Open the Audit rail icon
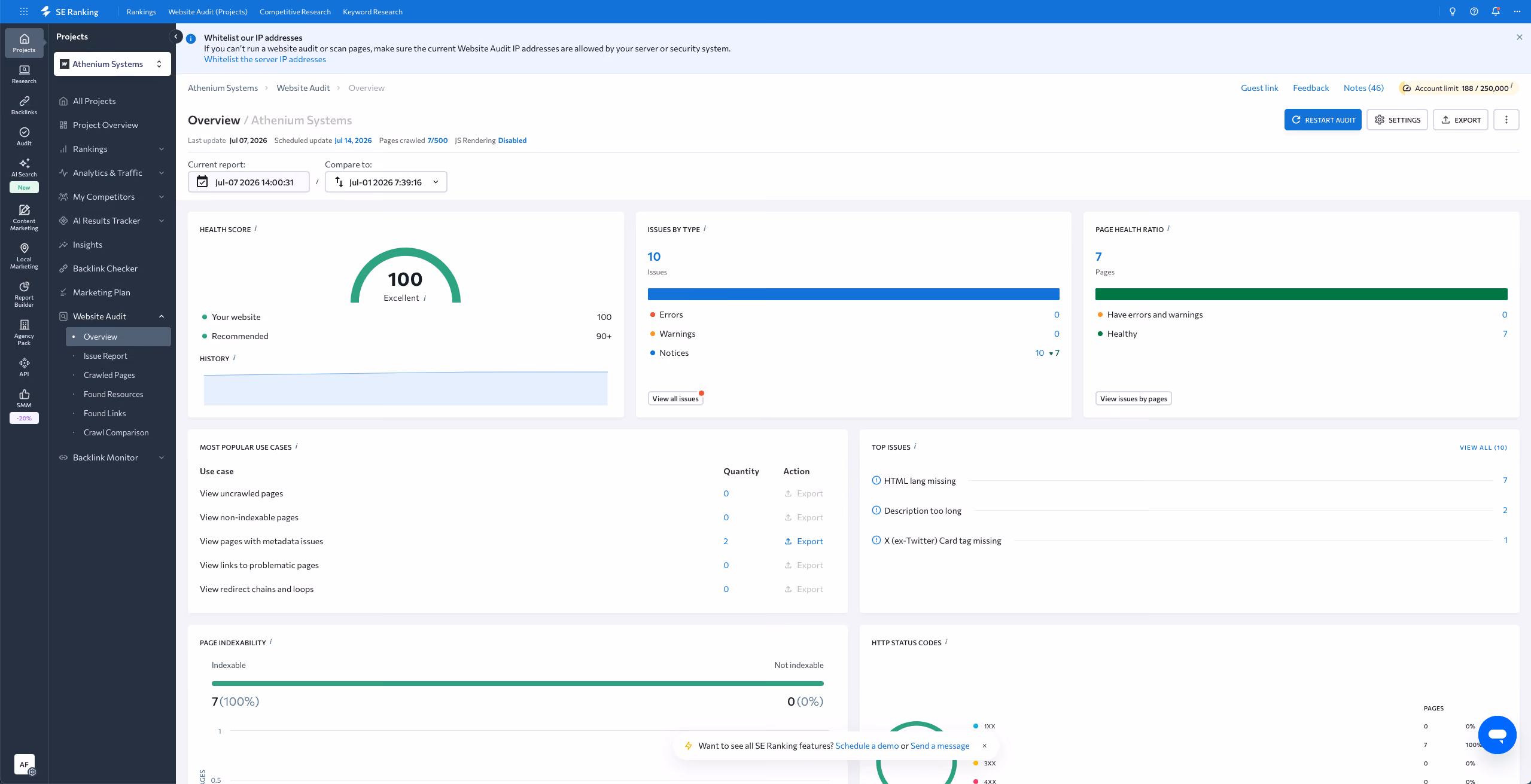1531x784 pixels. pyautogui.click(x=24, y=136)
